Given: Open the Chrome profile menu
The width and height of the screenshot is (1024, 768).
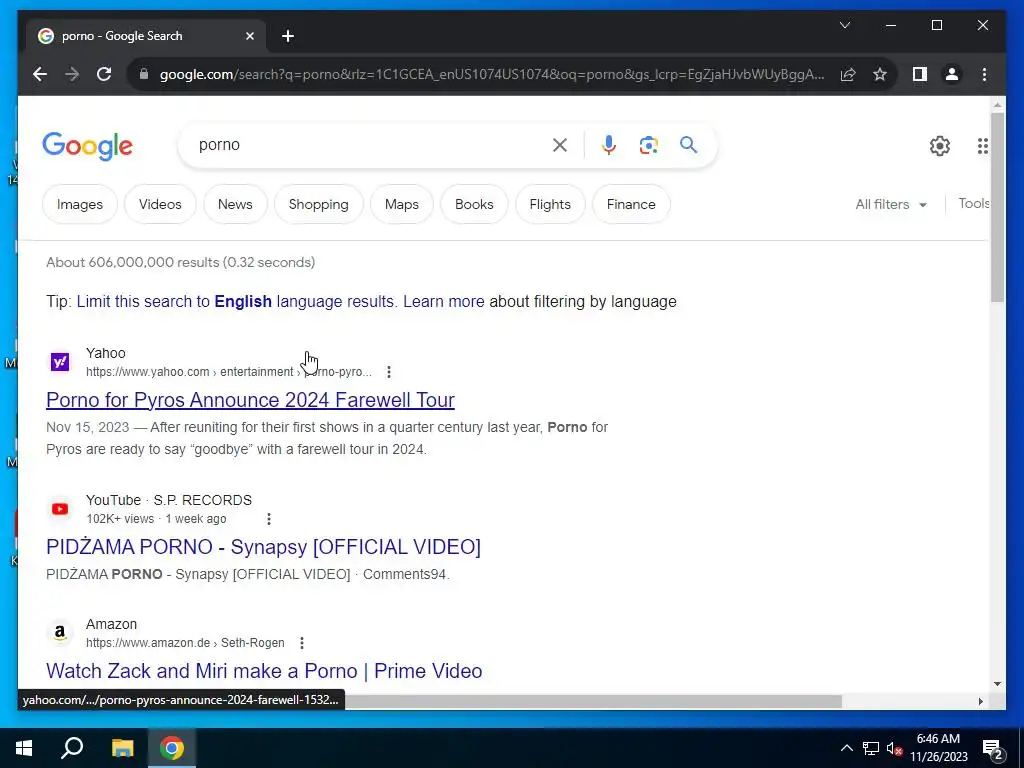Looking at the screenshot, I should 952,74.
